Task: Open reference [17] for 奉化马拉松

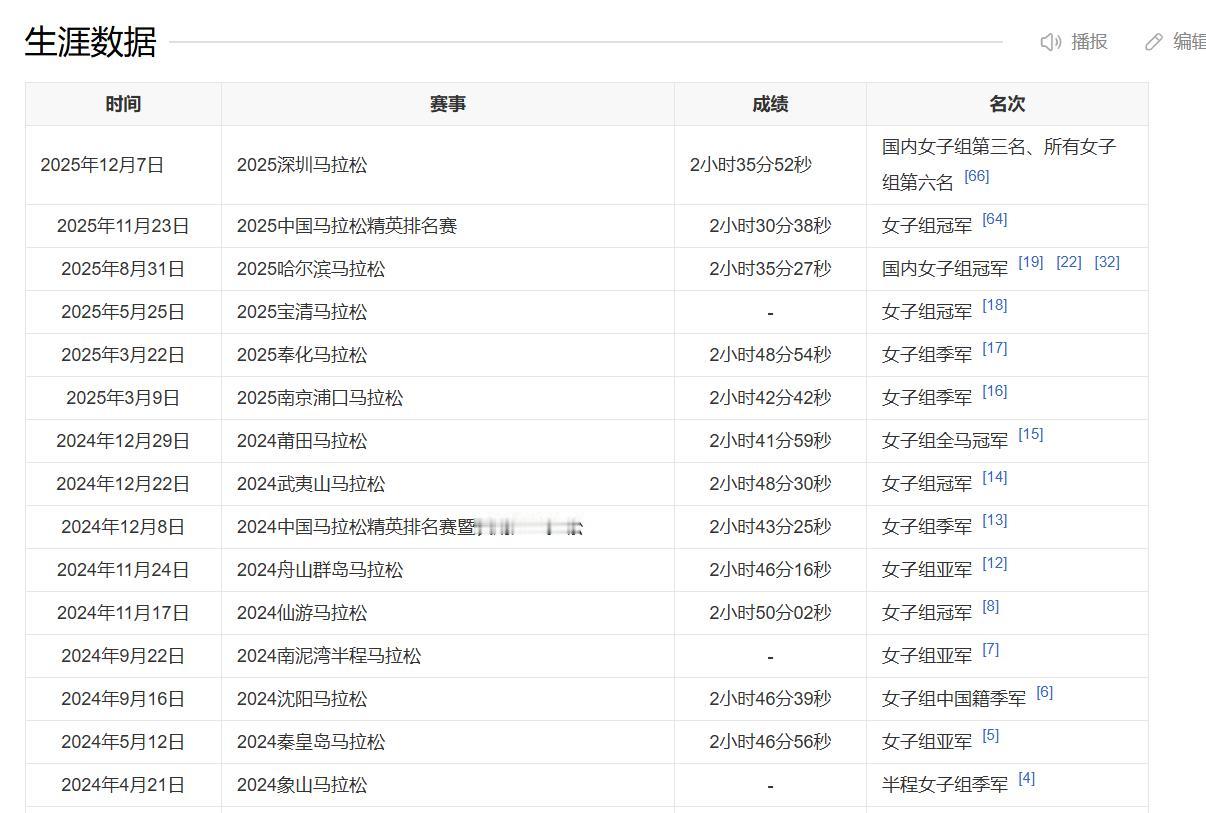Action: [994, 348]
